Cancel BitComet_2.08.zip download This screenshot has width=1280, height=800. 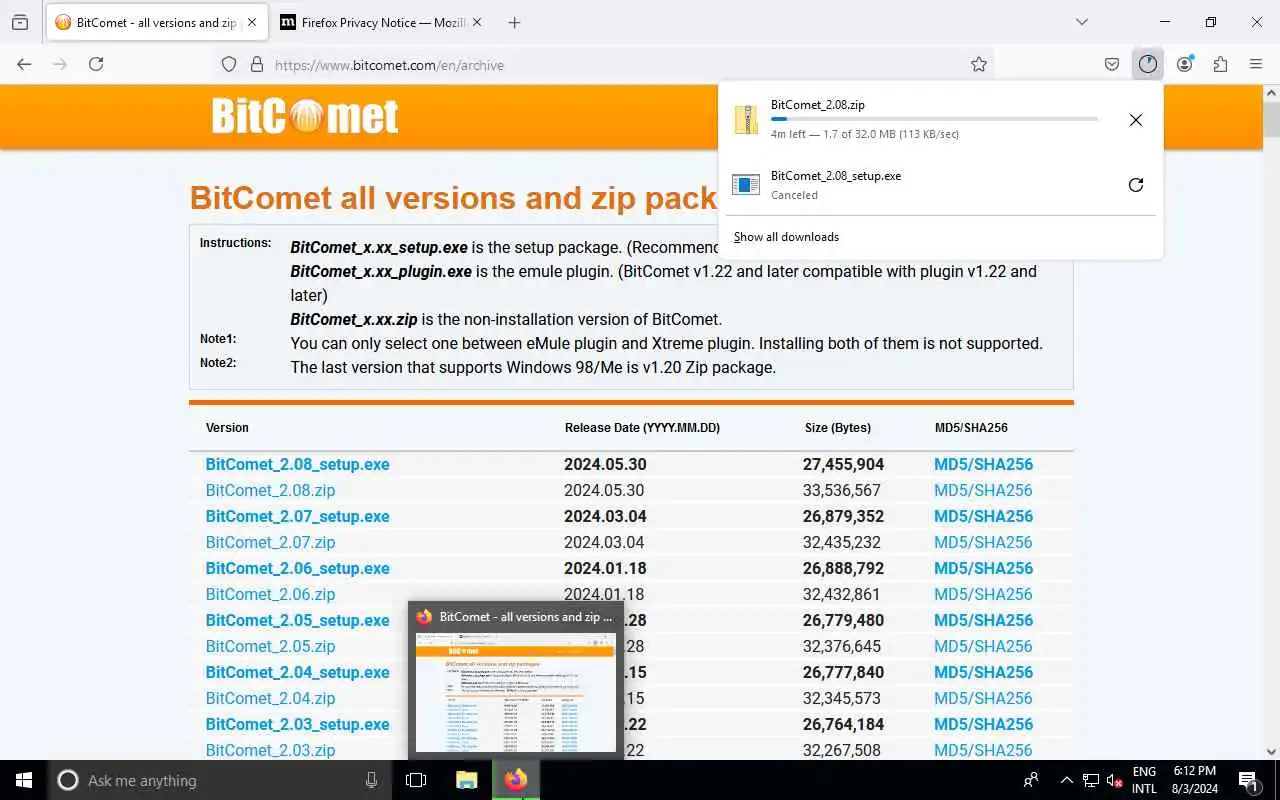(x=1135, y=120)
